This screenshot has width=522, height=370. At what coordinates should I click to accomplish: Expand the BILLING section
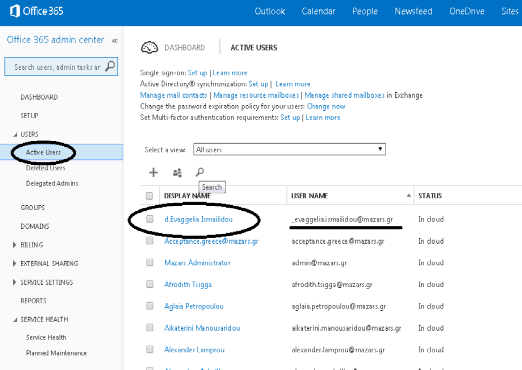(x=14, y=245)
